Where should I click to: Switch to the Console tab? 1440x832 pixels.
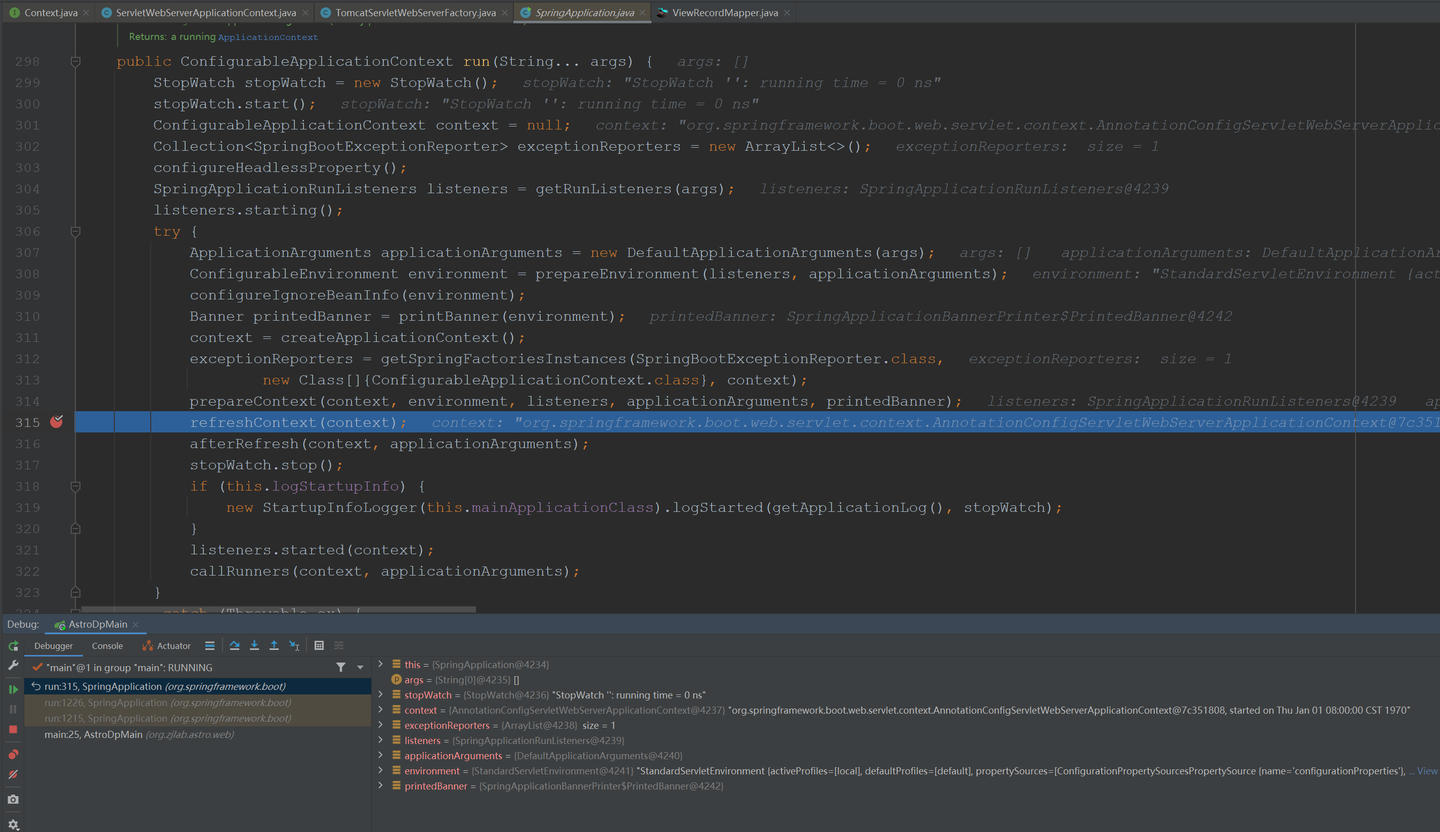[x=107, y=646]
